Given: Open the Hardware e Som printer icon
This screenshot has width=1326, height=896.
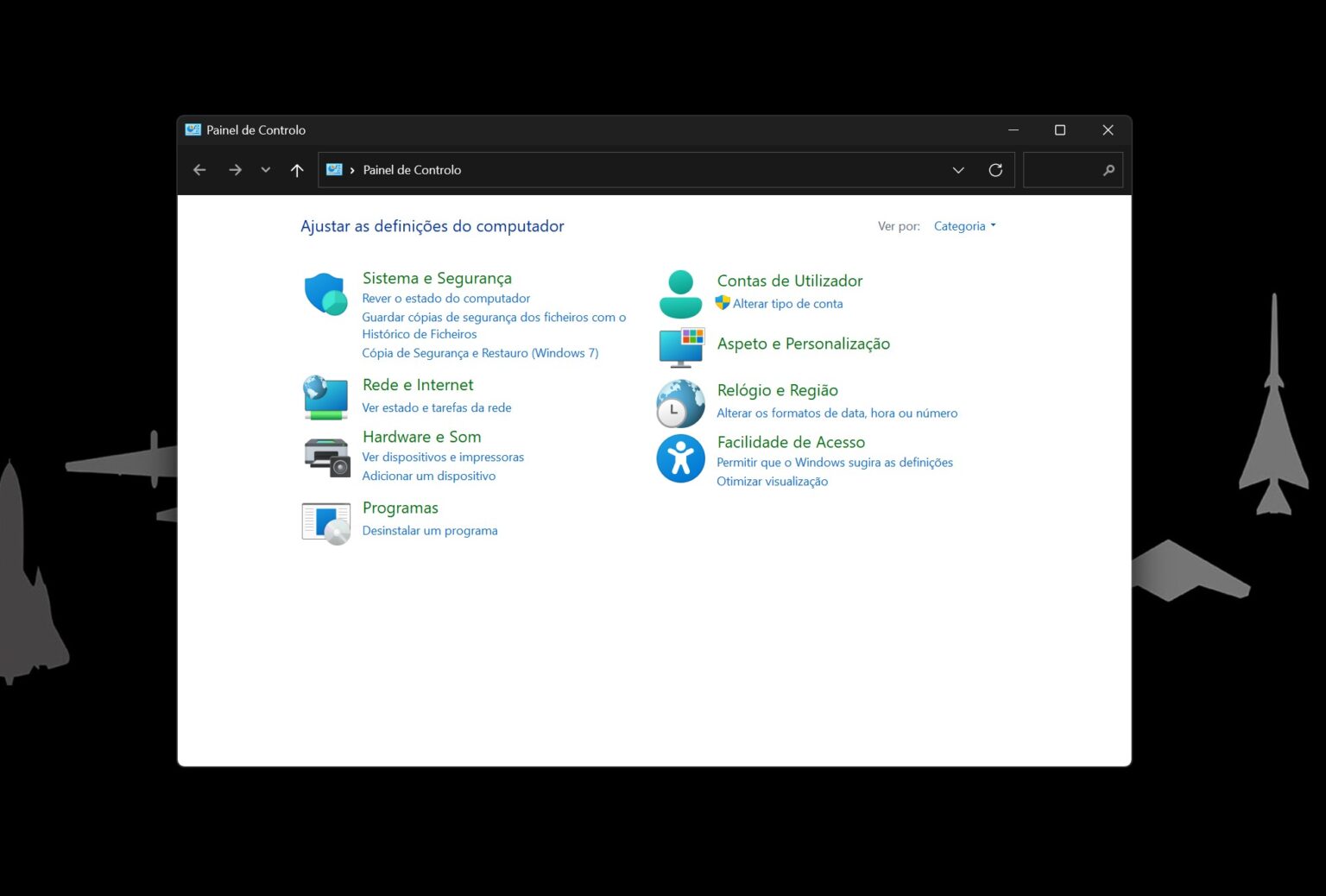Looking at the screenshot, I should (326, 457).
